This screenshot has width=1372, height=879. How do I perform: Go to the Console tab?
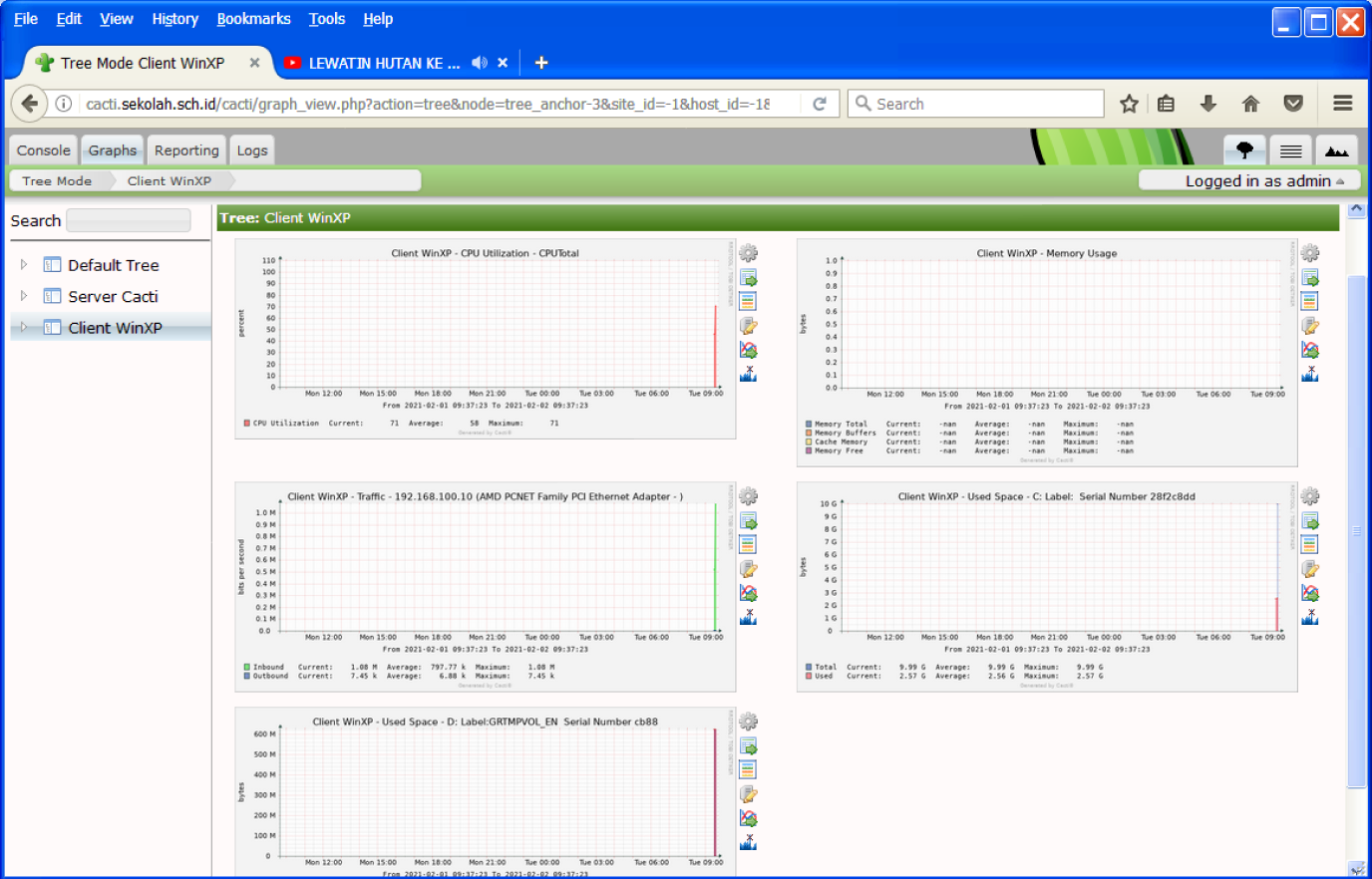[44, 150]
